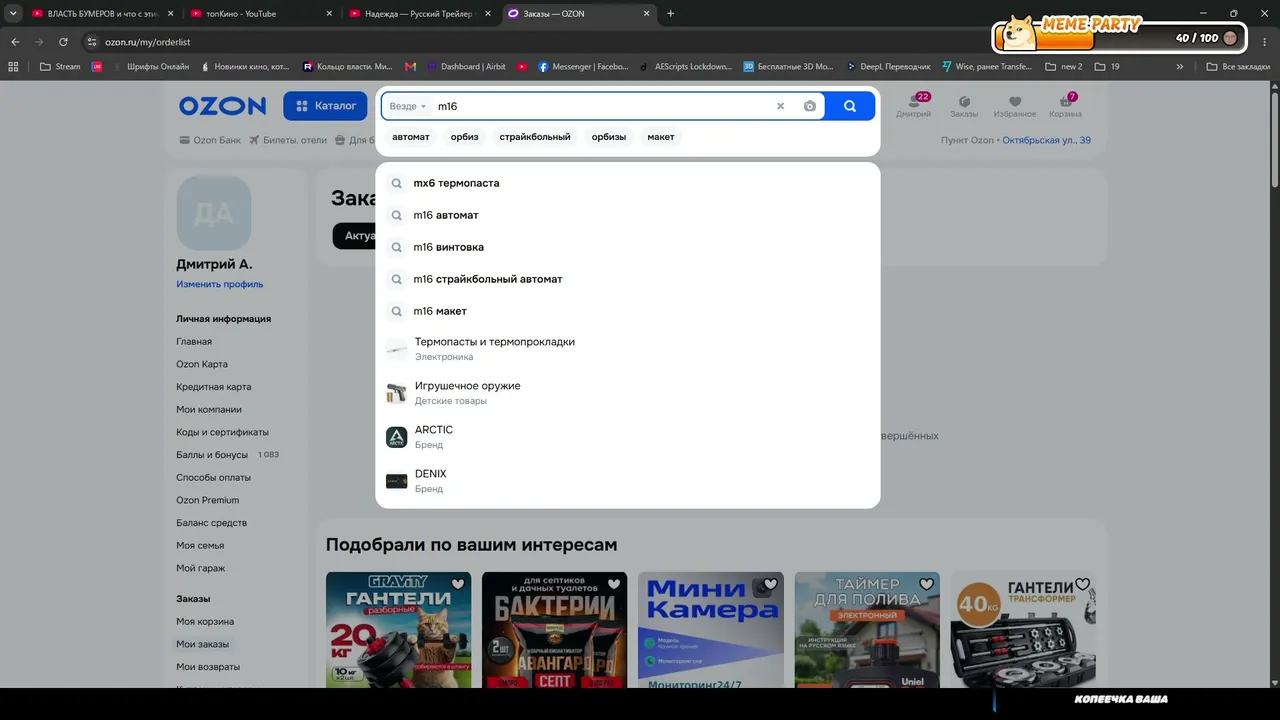Open Баллы и бонусы in the sidebar
This screenshot has width=1280, height=720.
[x=214, y=455]
